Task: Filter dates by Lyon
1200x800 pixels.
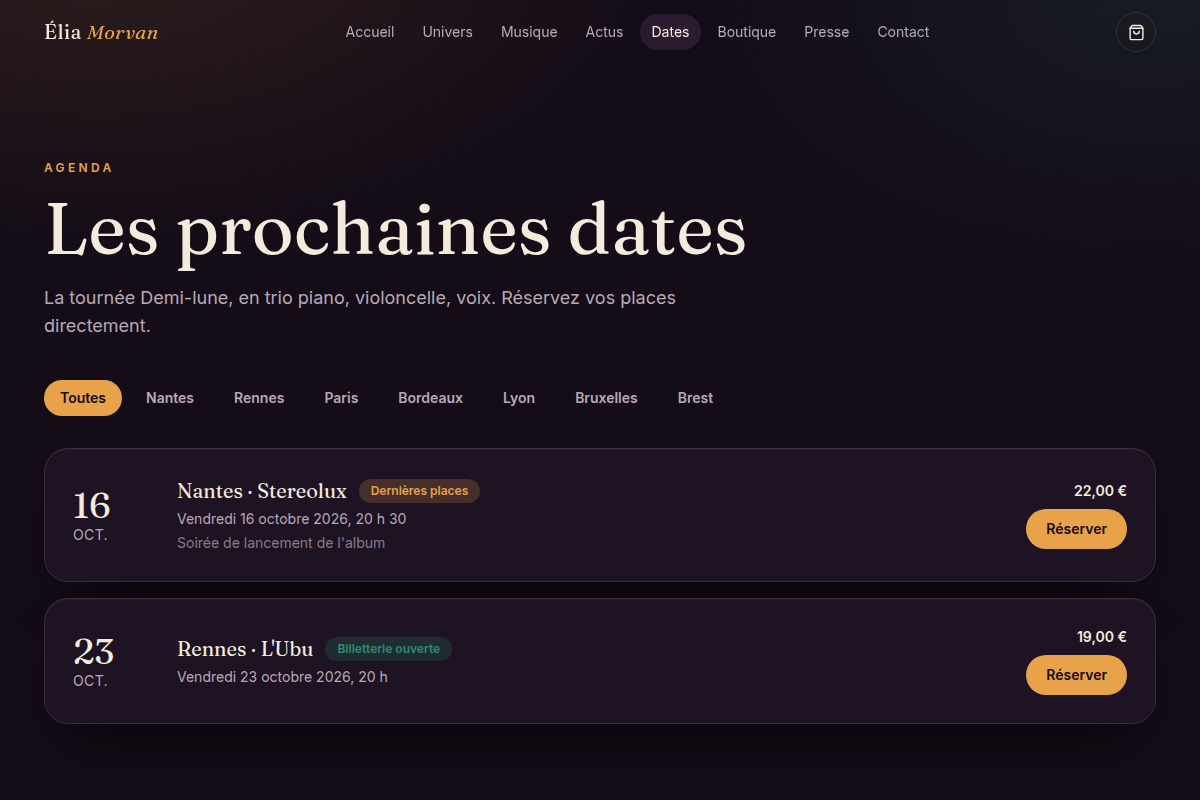Action: pyautogui.click(x=519, y=398)
